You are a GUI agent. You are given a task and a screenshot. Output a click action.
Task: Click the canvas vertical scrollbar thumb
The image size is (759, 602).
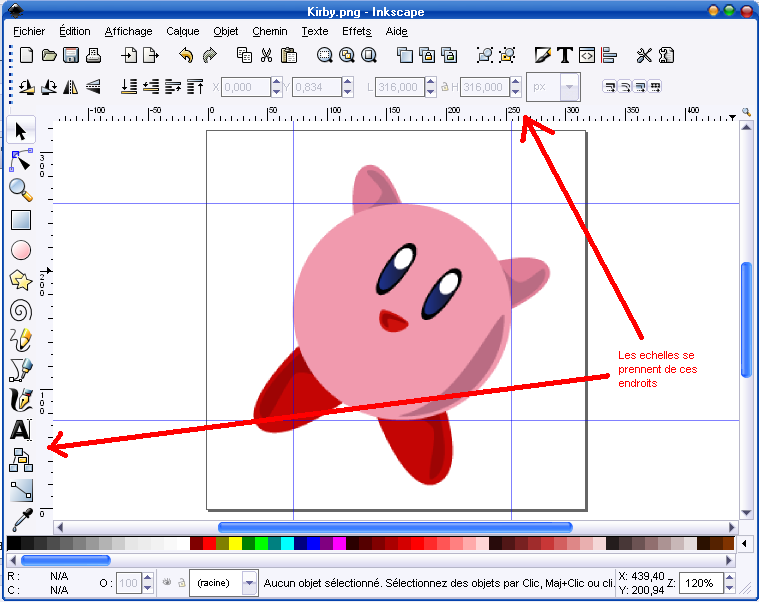(746, 319)
